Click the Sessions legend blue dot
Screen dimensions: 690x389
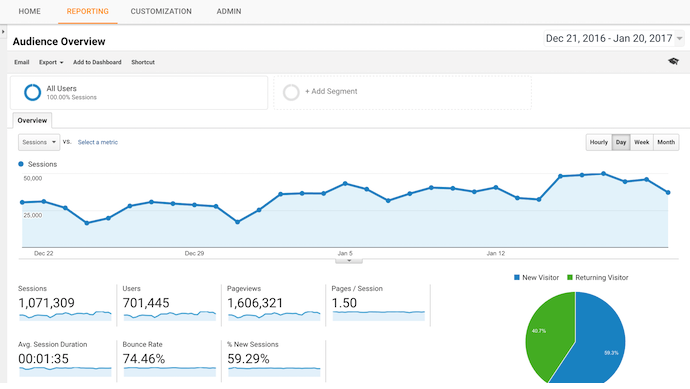(21, 164)
